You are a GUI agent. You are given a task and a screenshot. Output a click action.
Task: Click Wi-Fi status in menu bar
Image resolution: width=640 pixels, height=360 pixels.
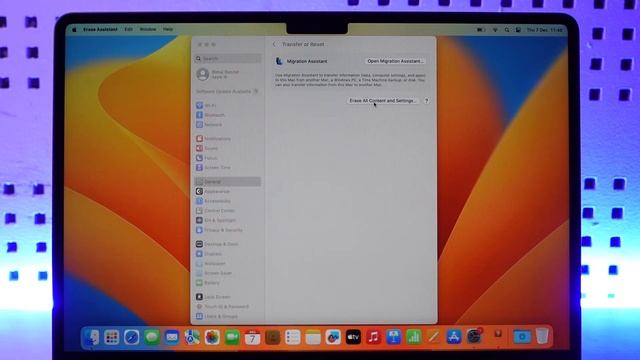coord(495,30)
